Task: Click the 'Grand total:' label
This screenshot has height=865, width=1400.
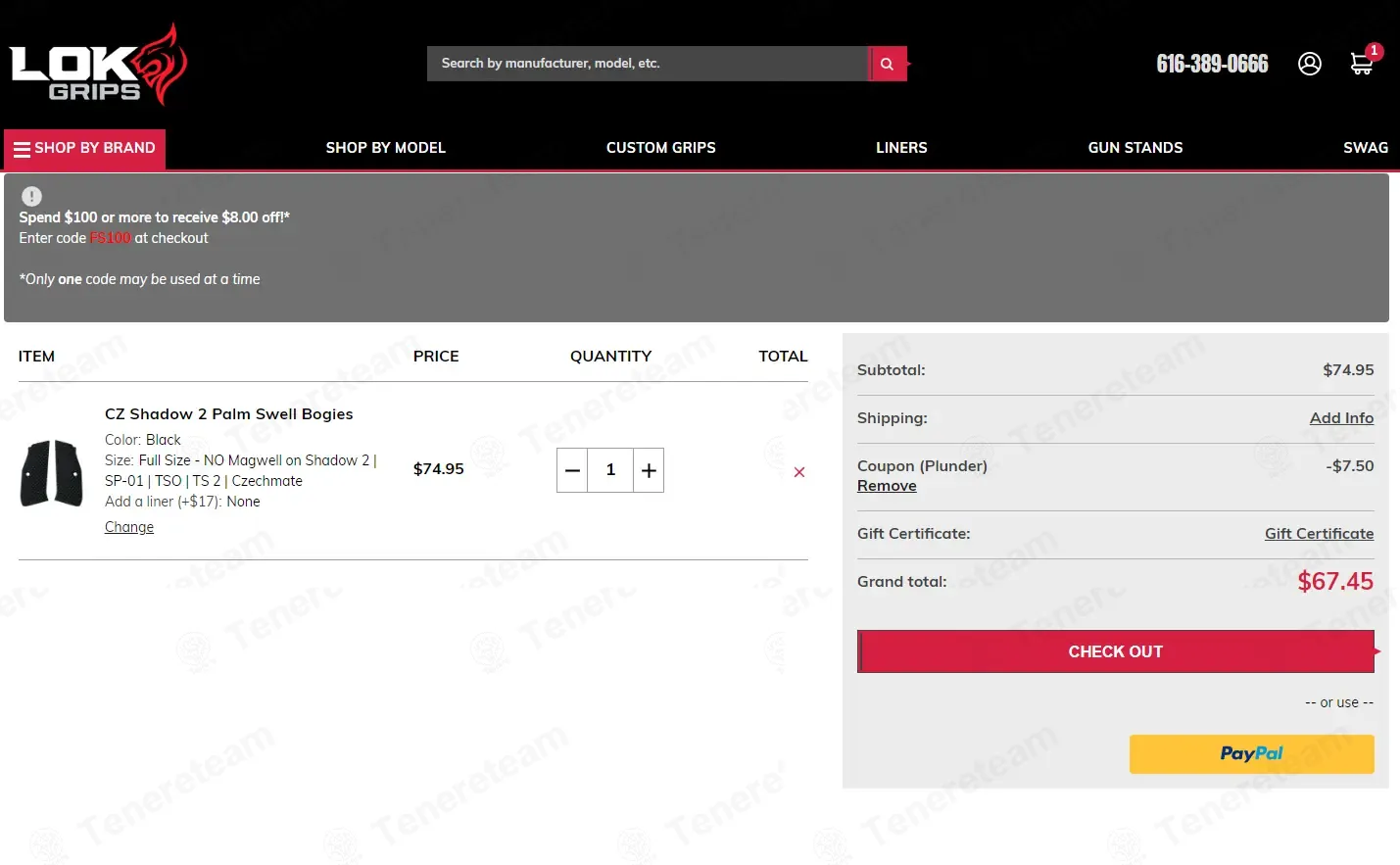Action: 902,582
